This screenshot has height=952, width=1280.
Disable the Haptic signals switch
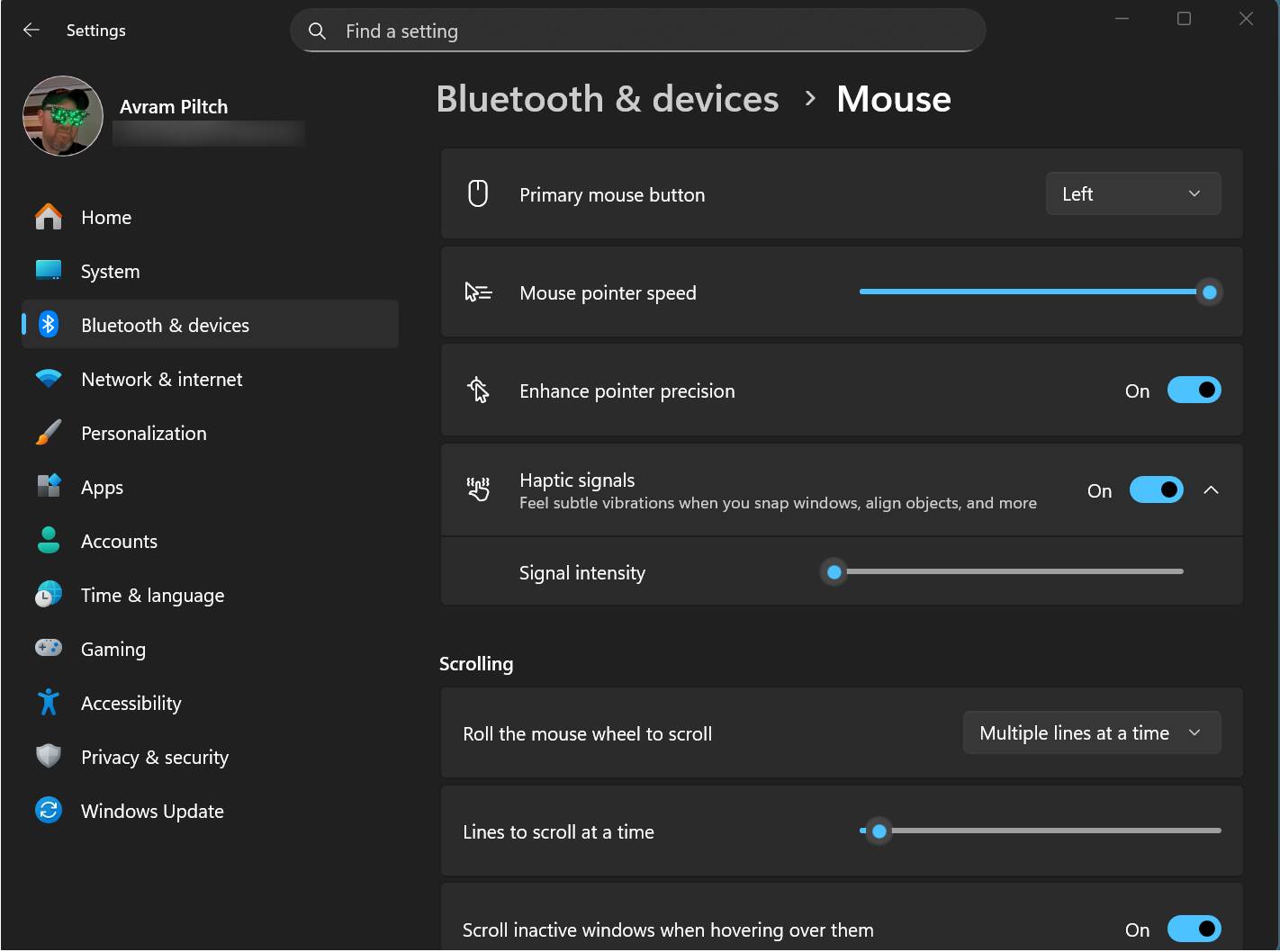point(1156,490)
